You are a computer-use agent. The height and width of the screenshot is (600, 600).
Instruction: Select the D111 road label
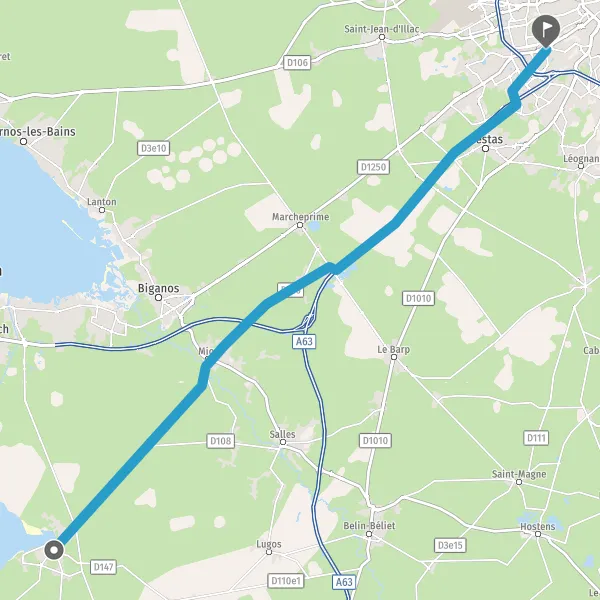(x=536, y=438)
